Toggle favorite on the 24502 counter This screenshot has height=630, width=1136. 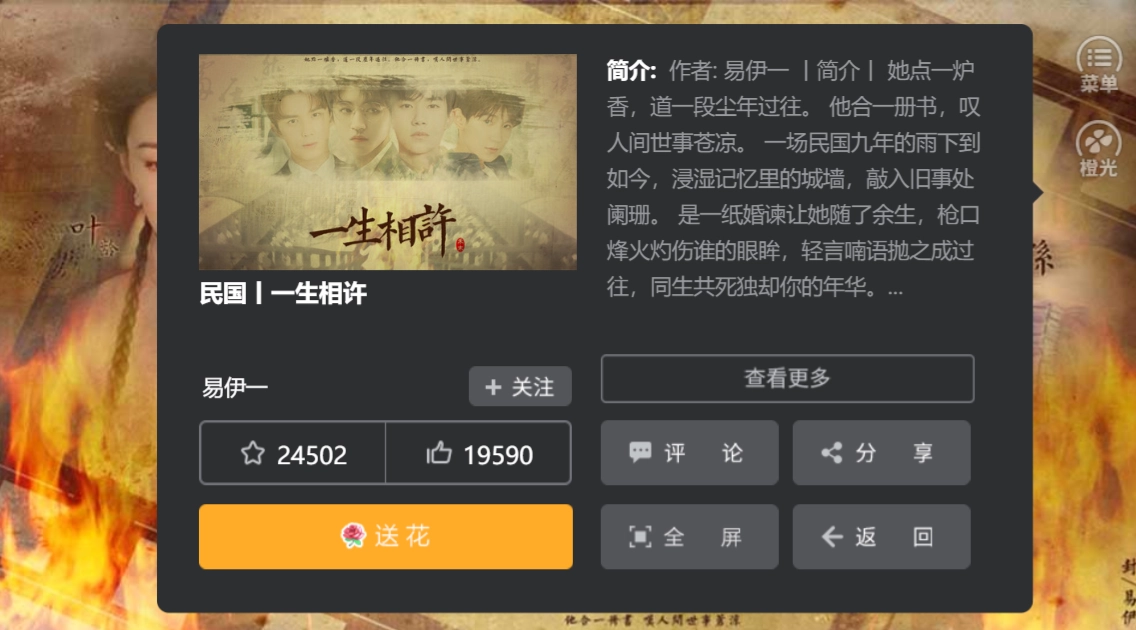point(293,453)
